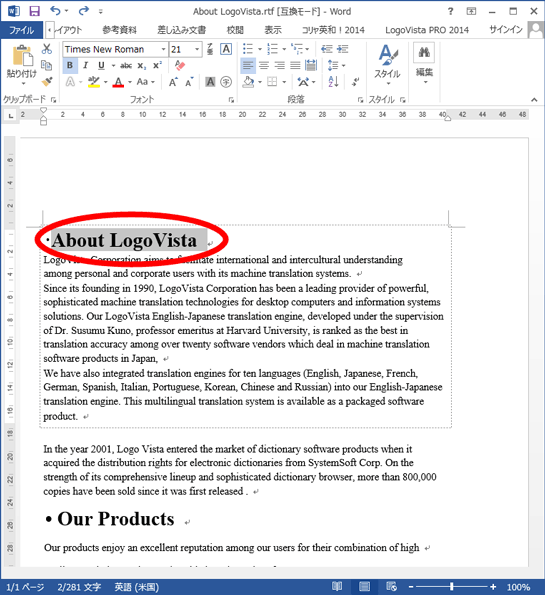Click the zoom slider handle

(x=451, y=587)
